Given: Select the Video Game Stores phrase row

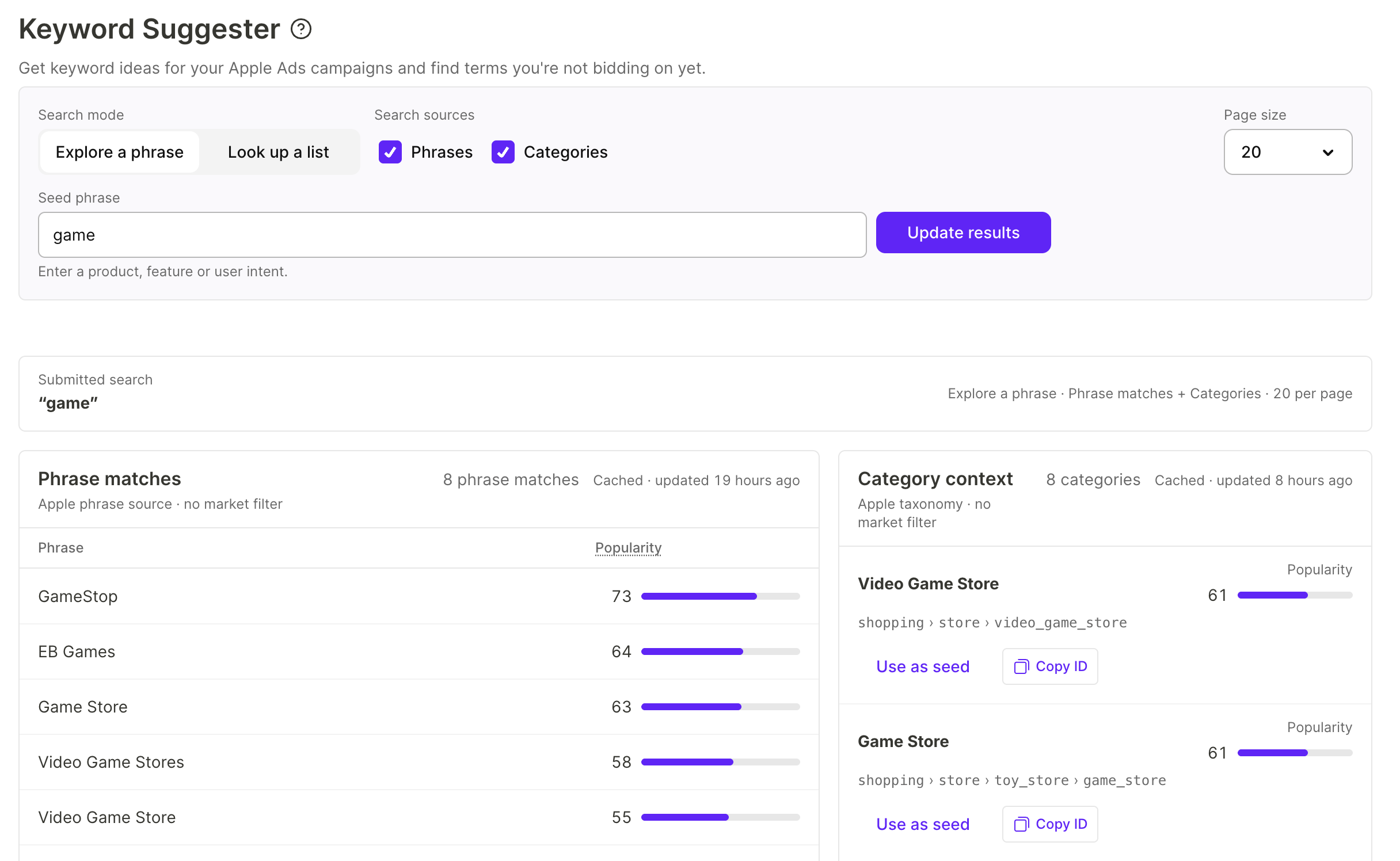Looking at the screenshot, I should (419, 762).
